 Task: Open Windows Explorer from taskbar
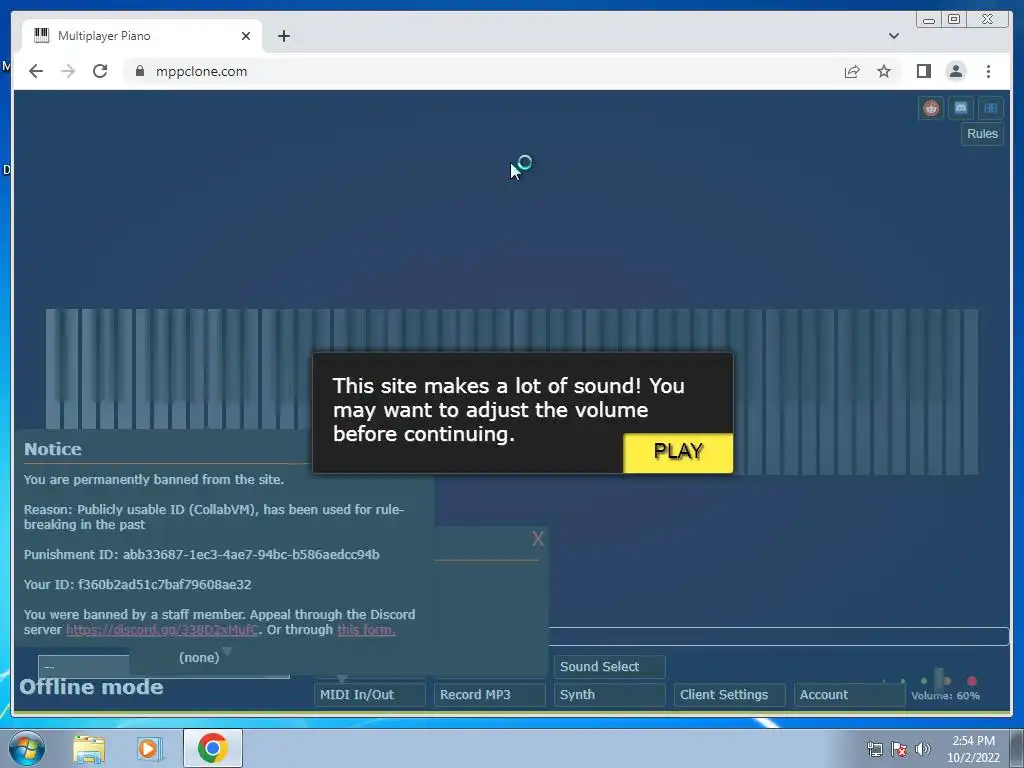[89, 748]
